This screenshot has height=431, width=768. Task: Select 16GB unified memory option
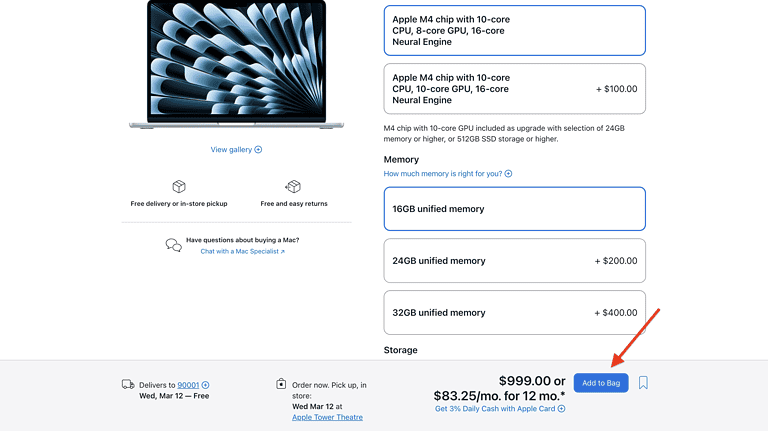pyautogui.click(x=514, y=209)
